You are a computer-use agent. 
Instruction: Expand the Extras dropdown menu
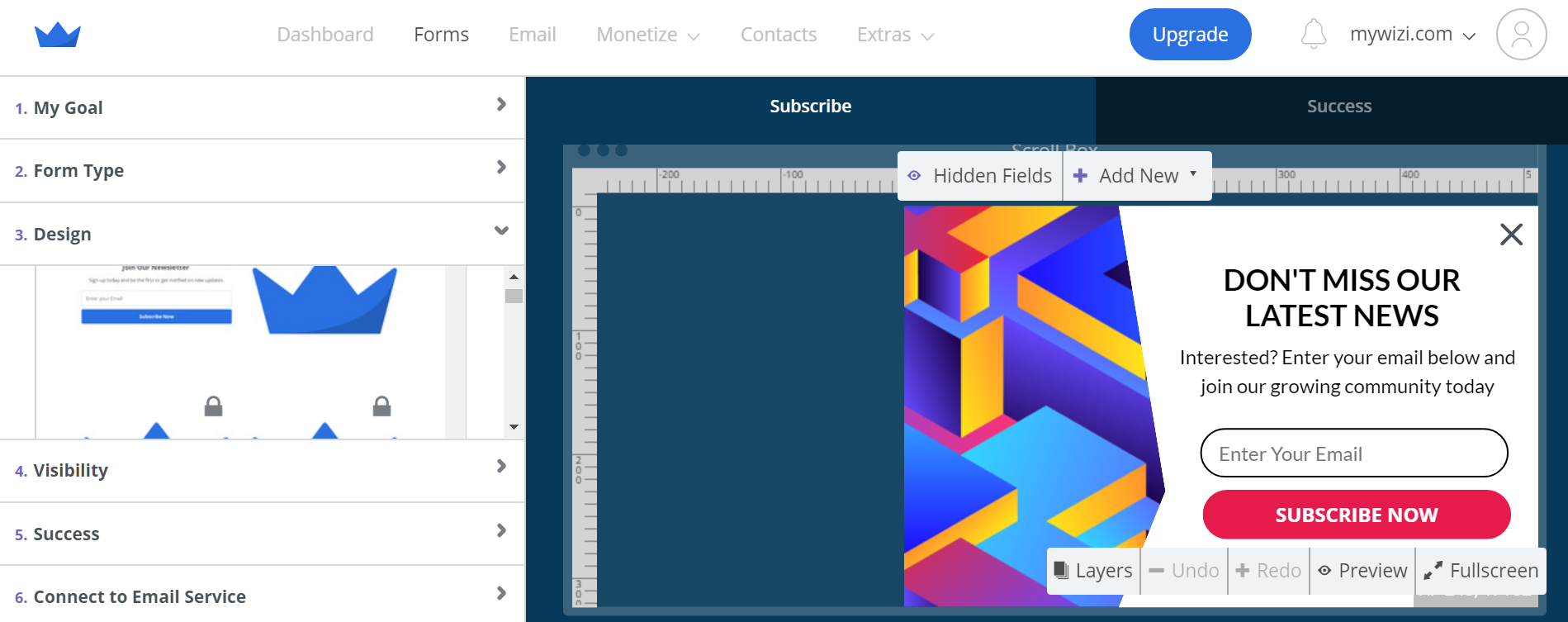pyautogui.click(x=896, y=35)
